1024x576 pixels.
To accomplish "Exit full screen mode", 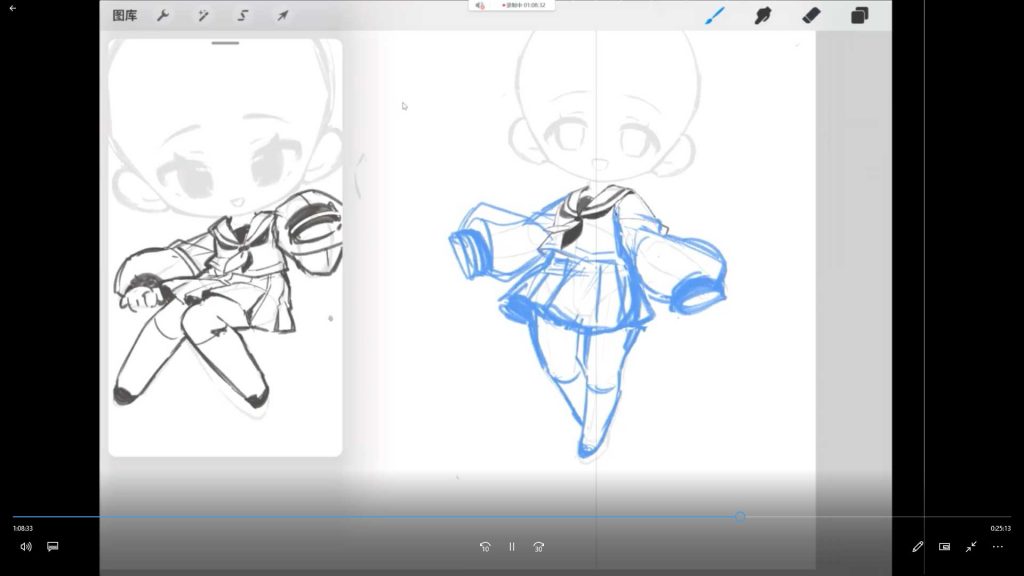I will [x=971, y=547].
